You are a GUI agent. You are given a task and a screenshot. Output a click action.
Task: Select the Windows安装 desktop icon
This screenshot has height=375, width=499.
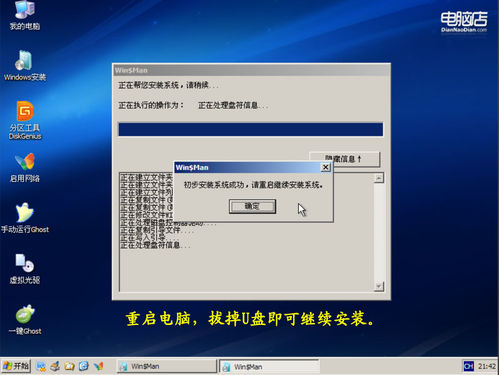pyautogui.click(x=25, y=66)
